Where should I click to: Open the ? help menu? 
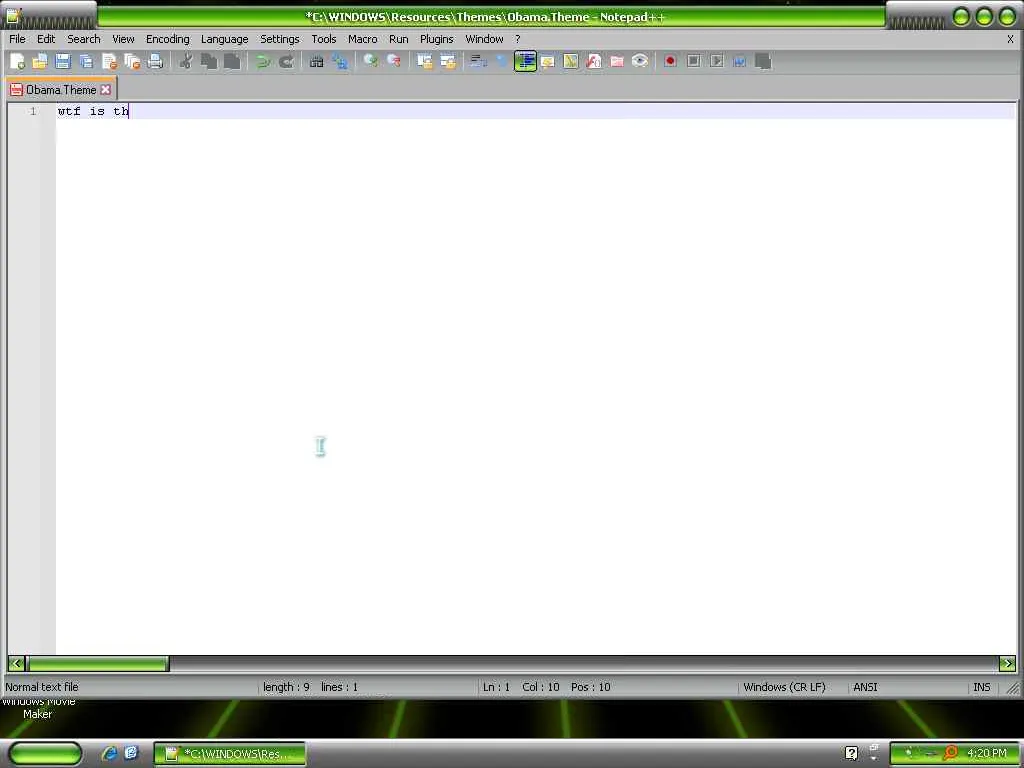(x=518, y=39)
